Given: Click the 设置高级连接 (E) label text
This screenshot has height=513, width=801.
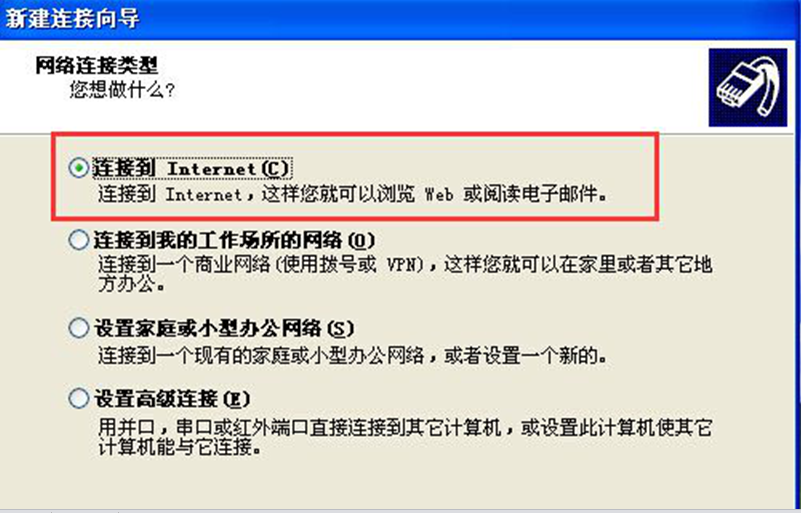Looking at the screenshot, I should [x=172, y=399].
